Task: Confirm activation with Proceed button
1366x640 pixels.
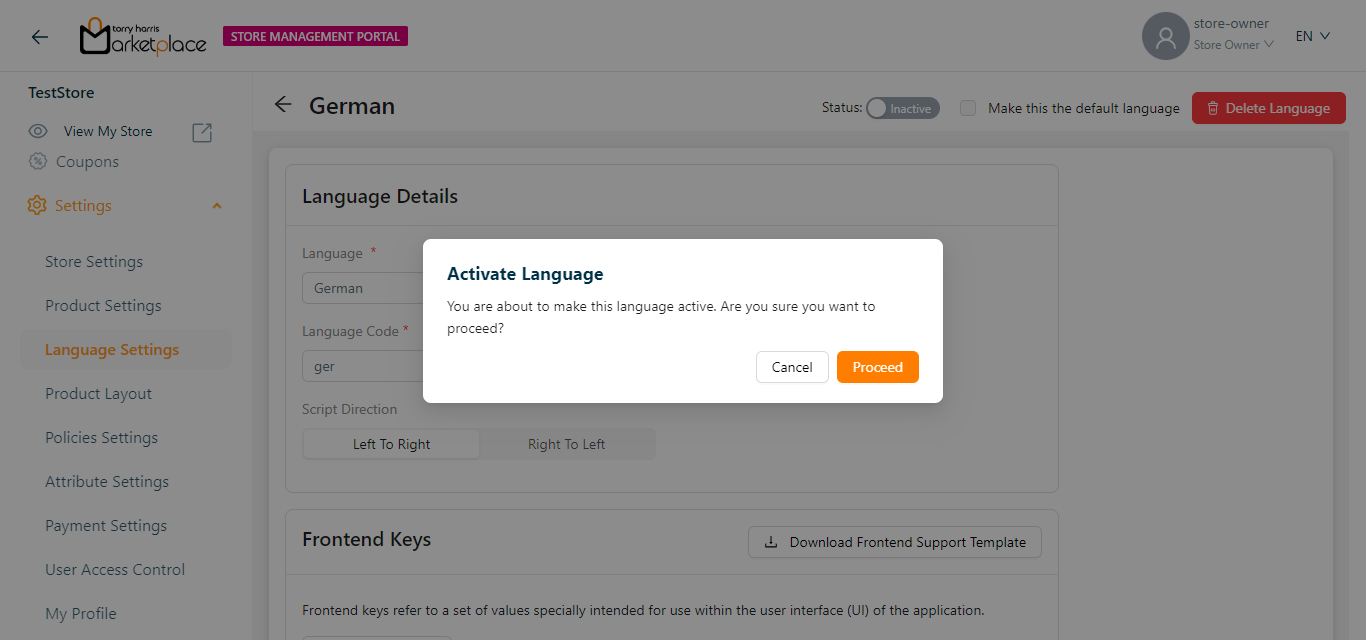Action: point(877,367)
